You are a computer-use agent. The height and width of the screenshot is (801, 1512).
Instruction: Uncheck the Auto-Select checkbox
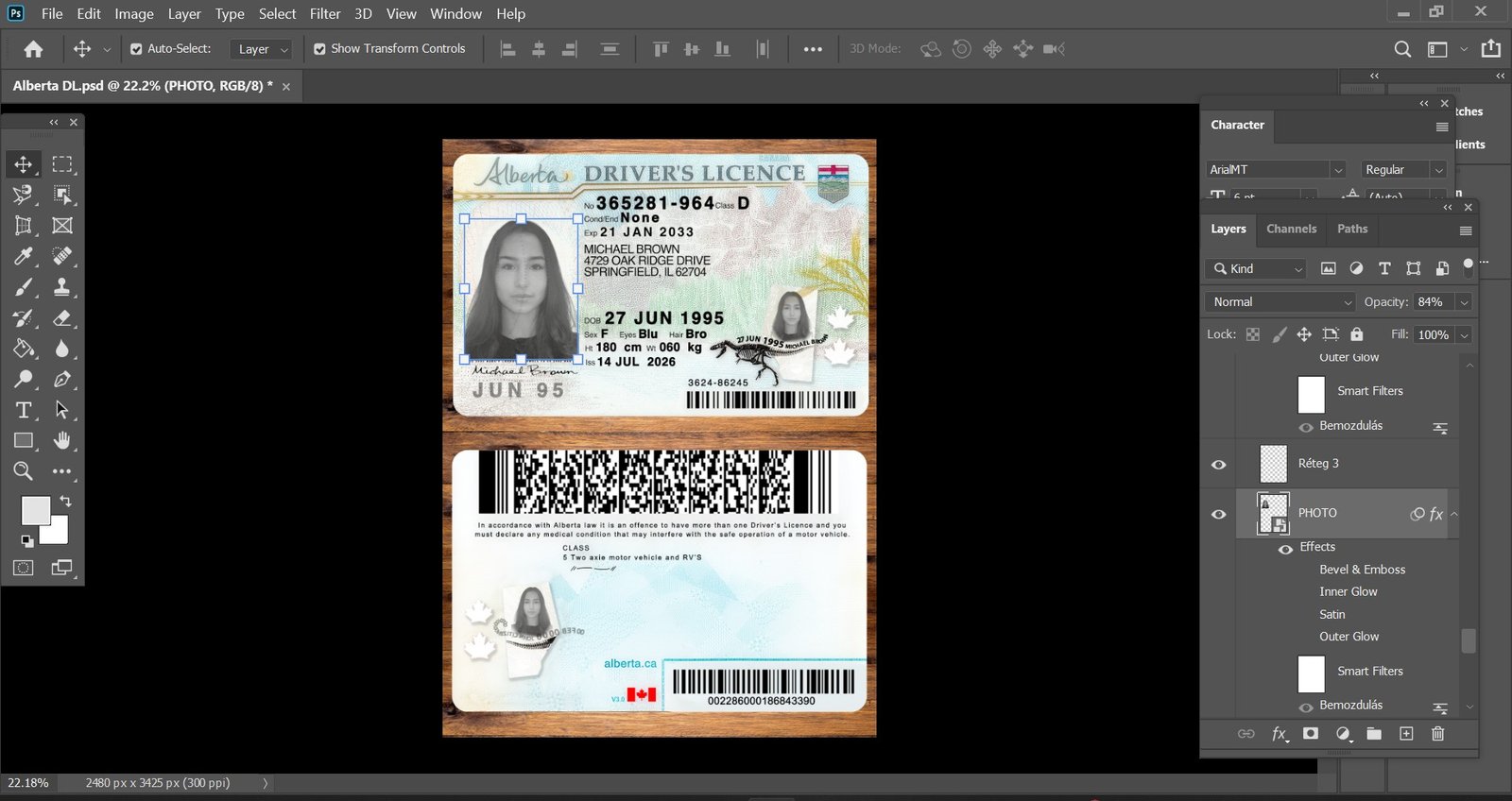pyautogui.click(x=136, y=49)
